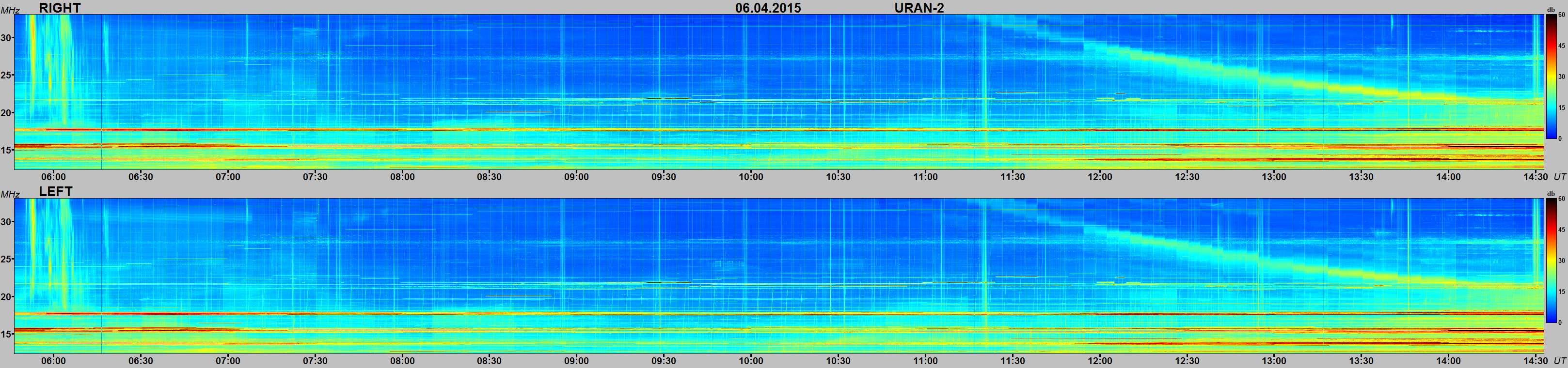Click the 30 MHz tick in LEFT panel
This screenshot has height=368, width=1568.
[x=6, y=222]
